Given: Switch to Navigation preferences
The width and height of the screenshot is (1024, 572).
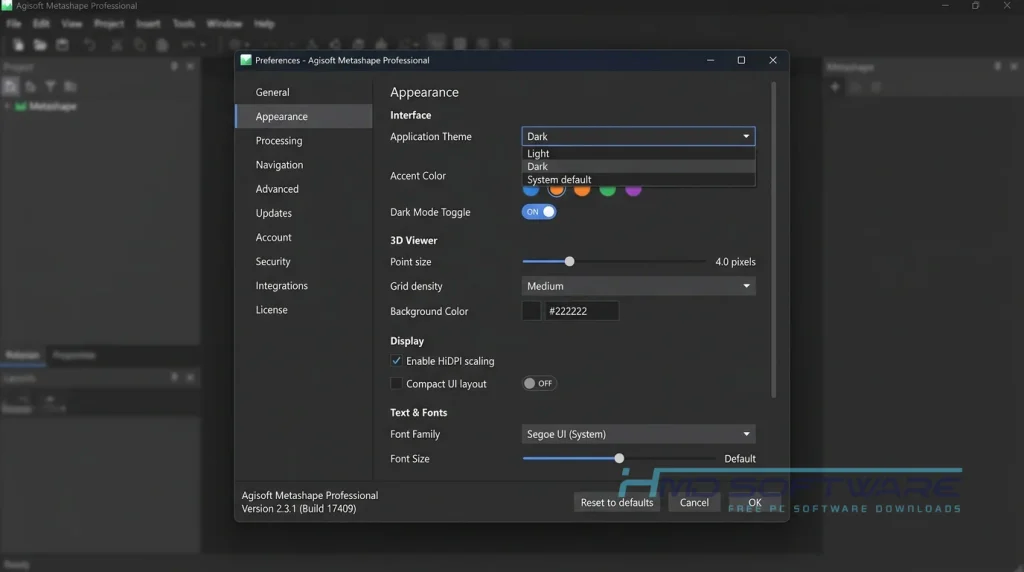Looking at the screenshot, I should pos(304,165).
